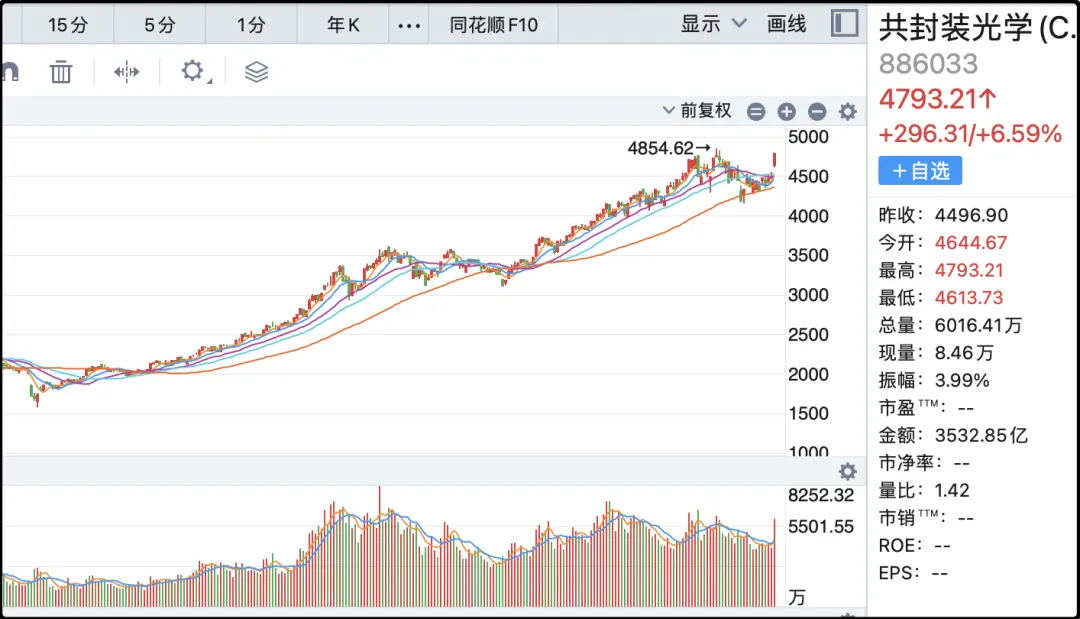Screen dimensions: 1080x619
Task: Open the 显示 display dropdown
Action: point(713,24)
